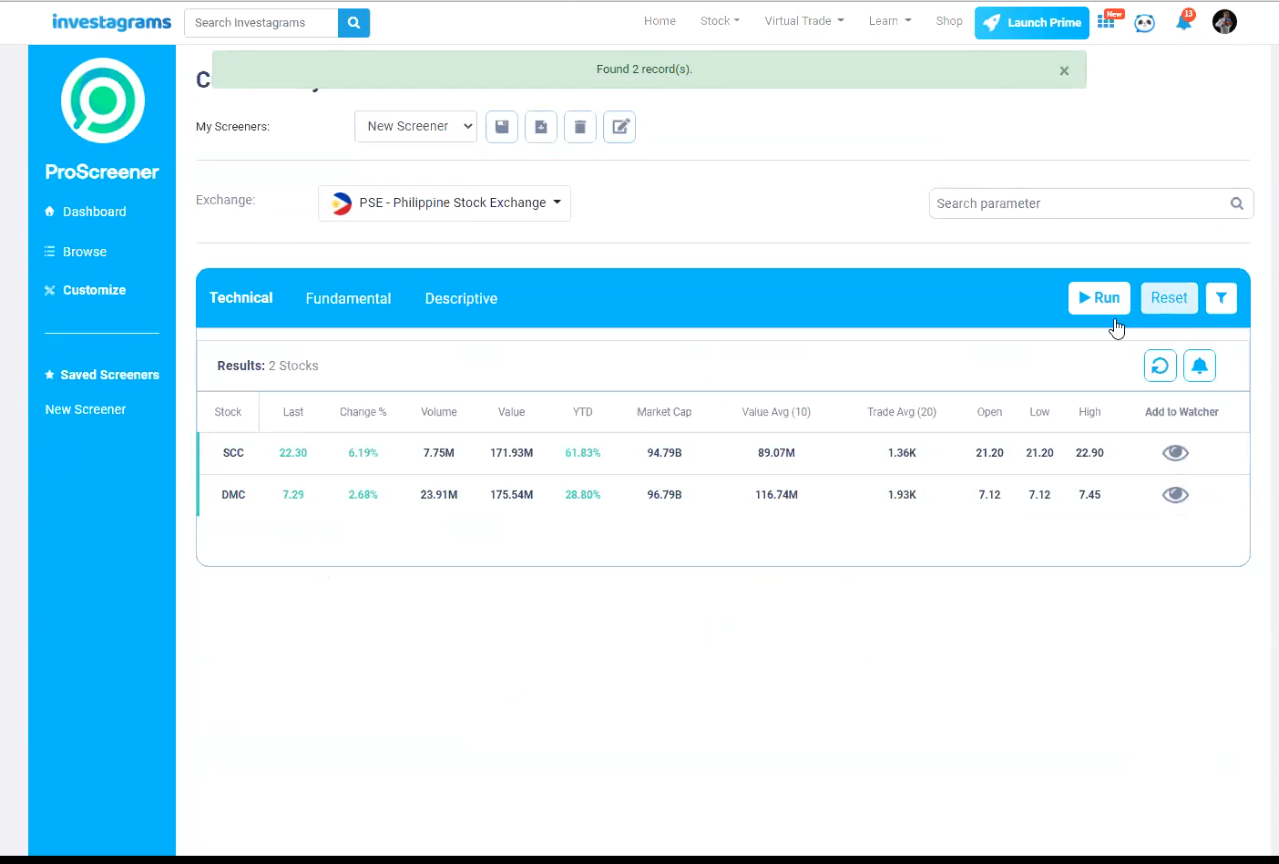Screen dimensions: 1279x864
Task: Click SCC YTD value 61.83%
Action: click(x=583, y=453)
